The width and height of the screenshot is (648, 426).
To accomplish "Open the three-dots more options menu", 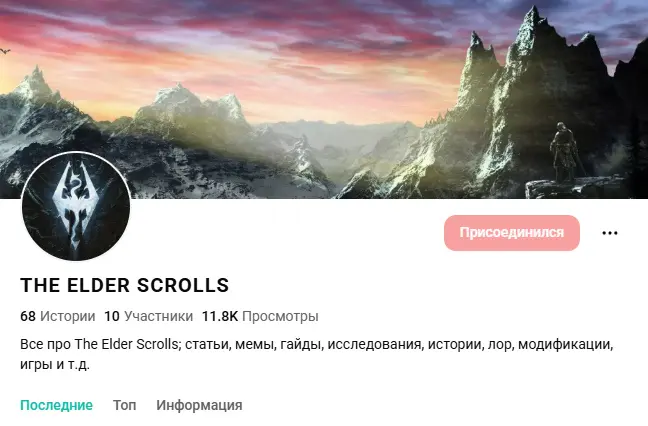I will coord(610,233).
